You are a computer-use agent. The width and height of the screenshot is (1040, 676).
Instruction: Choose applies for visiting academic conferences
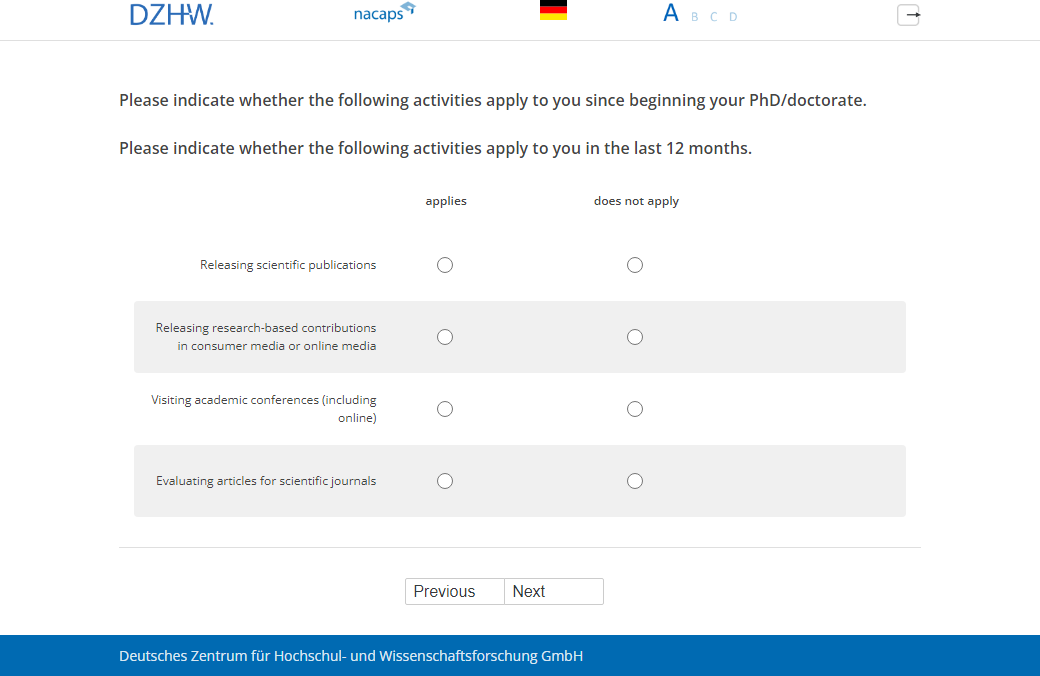click(445, 409)
